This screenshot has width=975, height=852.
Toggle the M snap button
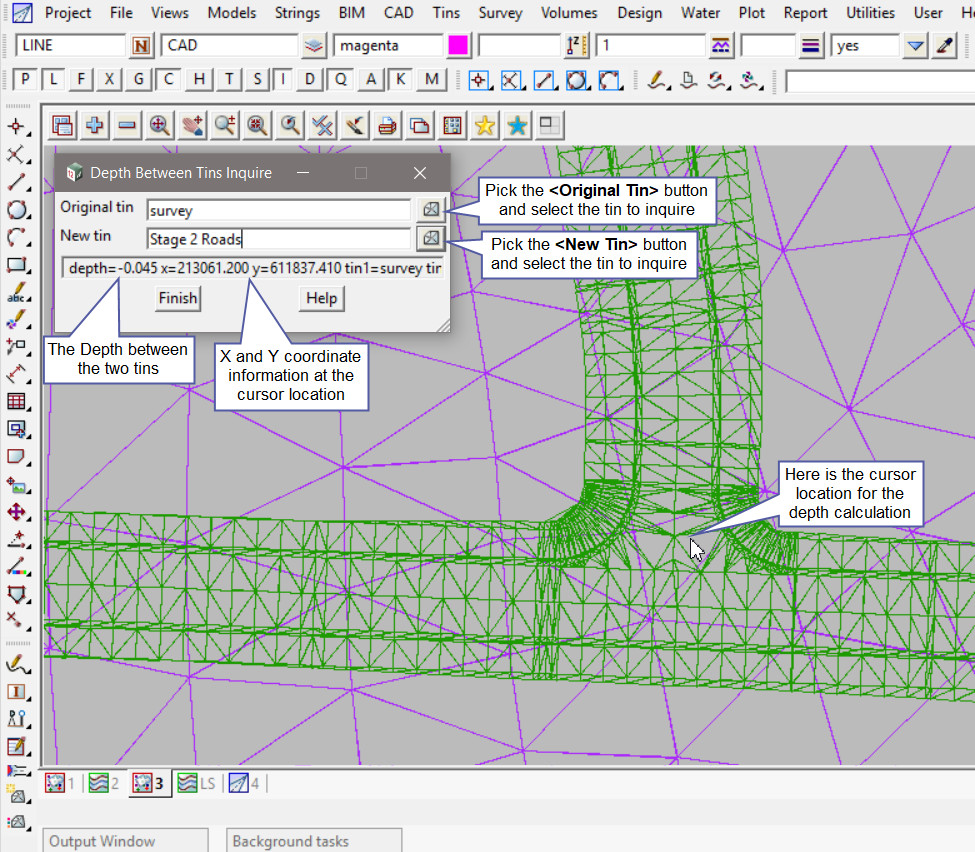click(x=431, y=80)
